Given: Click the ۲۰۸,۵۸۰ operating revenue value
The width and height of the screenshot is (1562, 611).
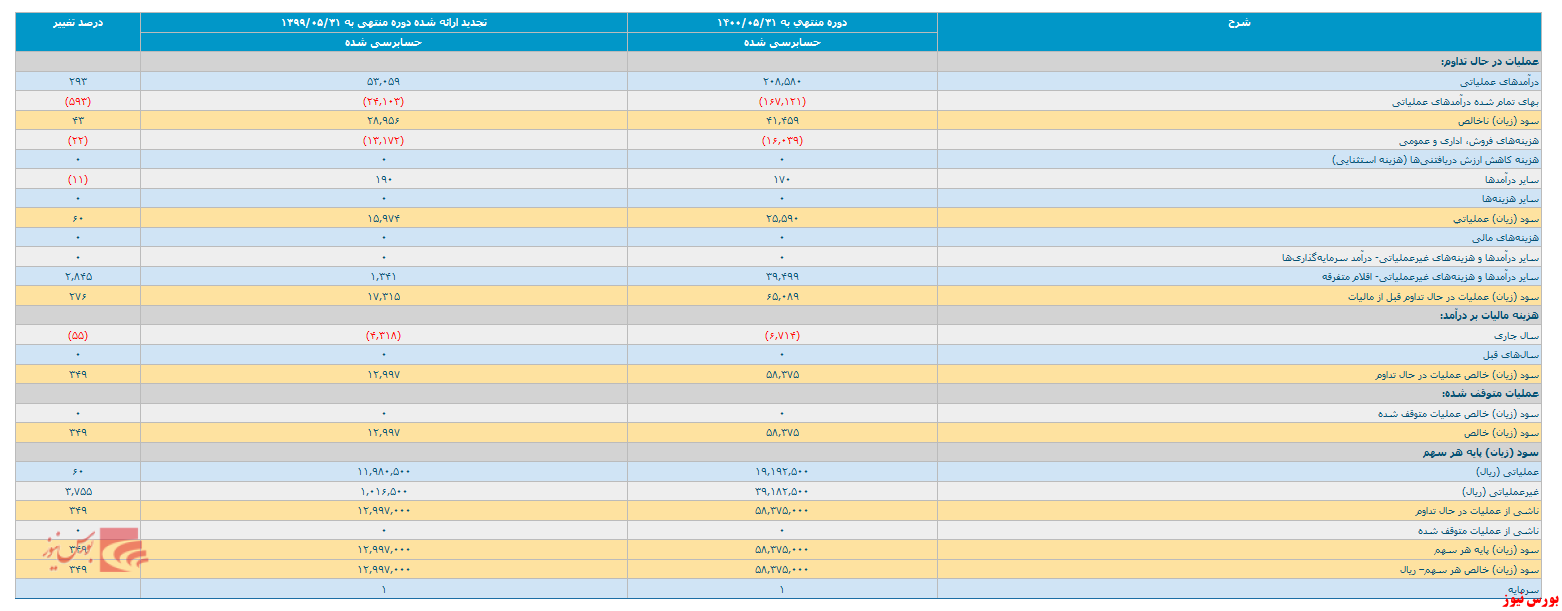Looking at the screenshot, I should [x=782, y=81].
